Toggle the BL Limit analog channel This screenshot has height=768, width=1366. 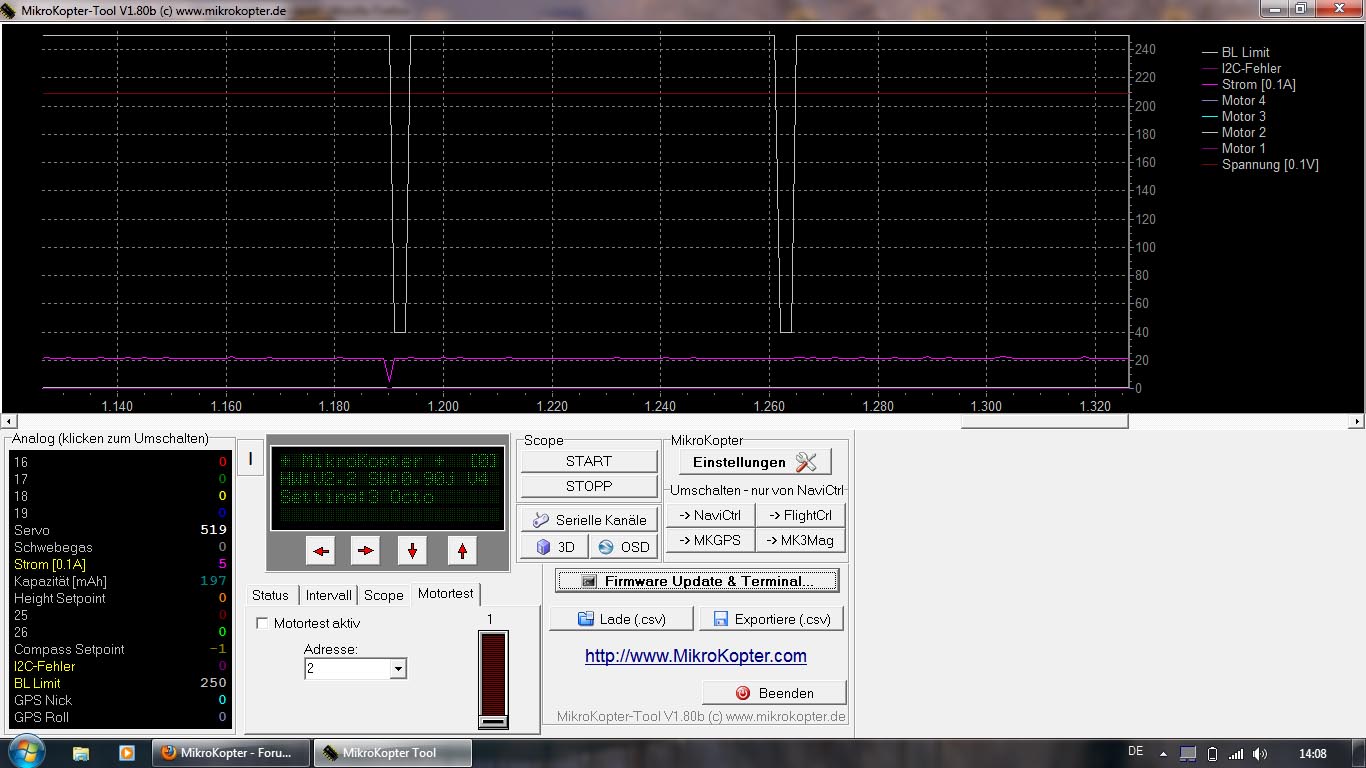click(x=37, y=683)
